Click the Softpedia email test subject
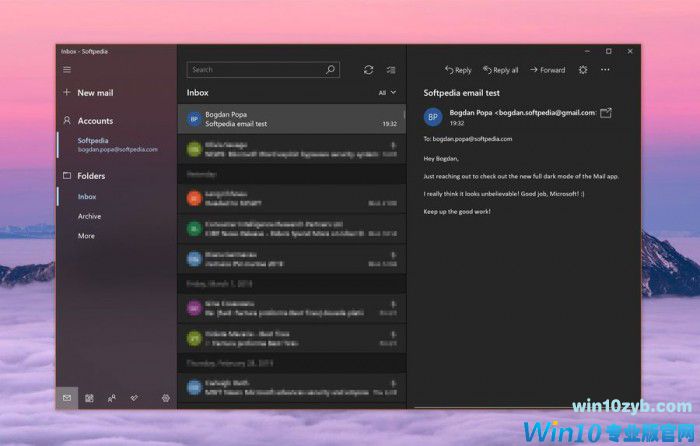This screenshot has width=700, height=446. (462, 93)
